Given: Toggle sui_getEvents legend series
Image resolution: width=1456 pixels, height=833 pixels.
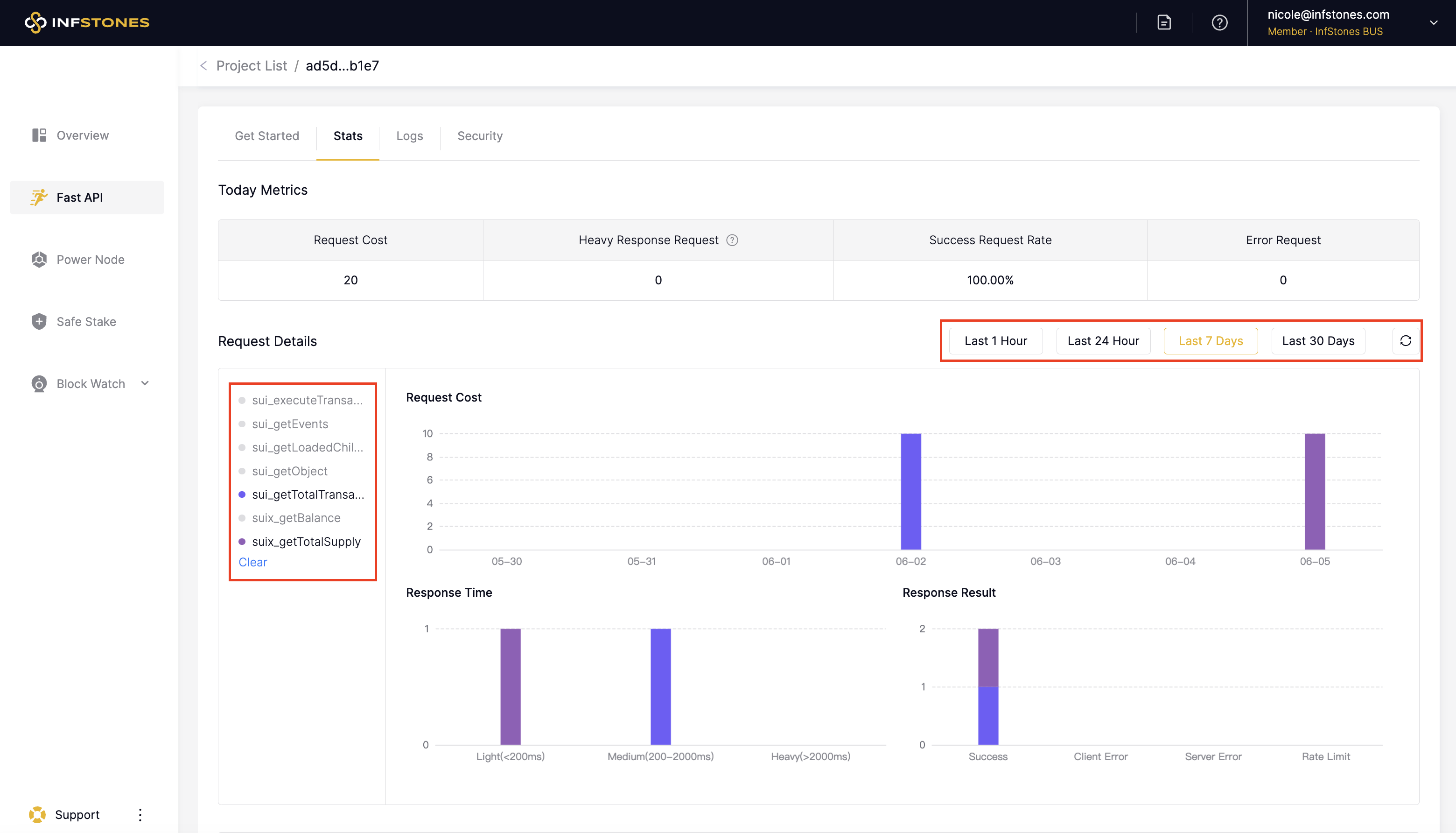Looking at the screenshot, I should pyautogui.click(x=289, y=424).
